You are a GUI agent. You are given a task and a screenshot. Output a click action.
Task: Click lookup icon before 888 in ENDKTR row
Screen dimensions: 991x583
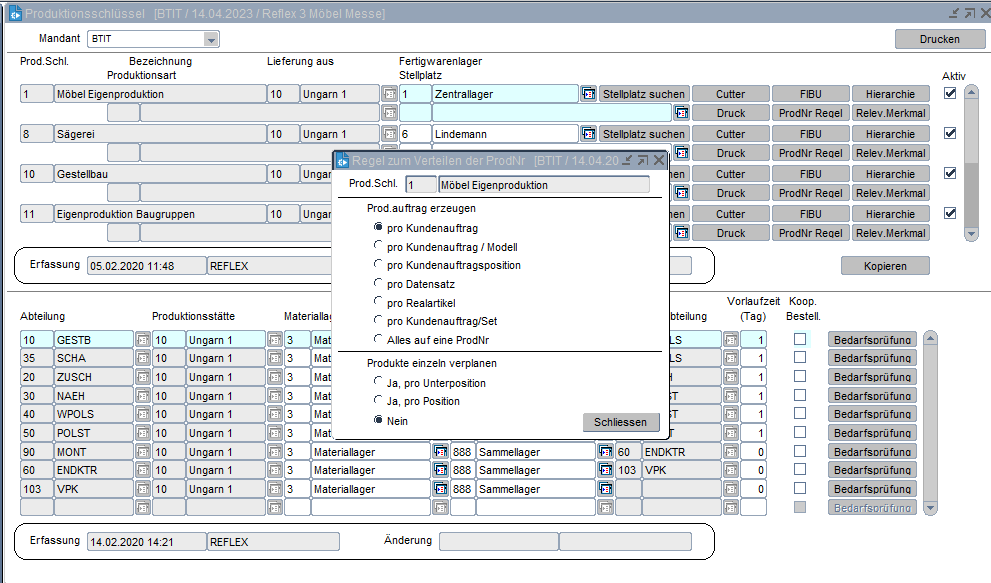click(x=440, y=470)
